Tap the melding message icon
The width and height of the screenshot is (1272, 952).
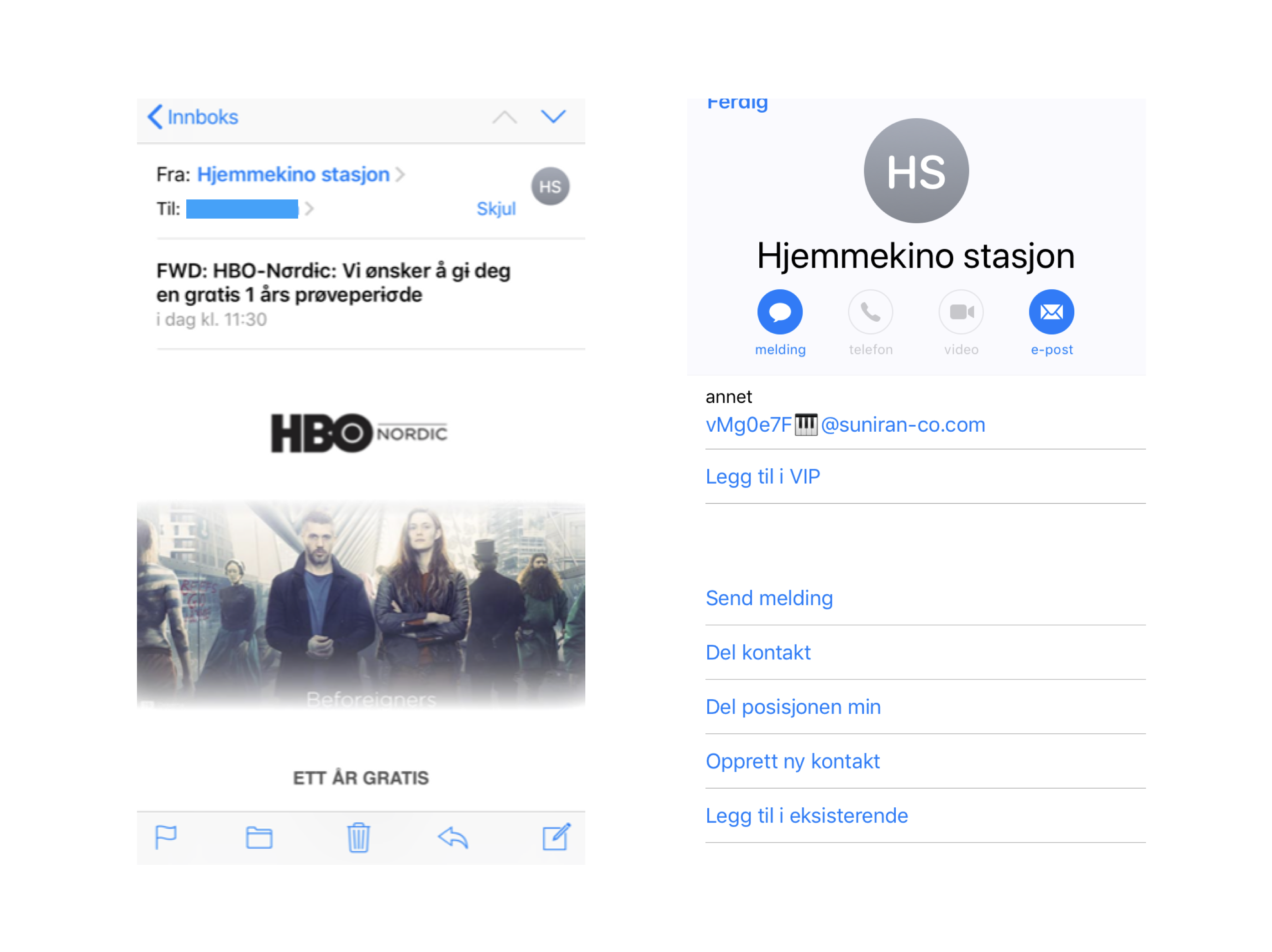(x=780, y=312)
